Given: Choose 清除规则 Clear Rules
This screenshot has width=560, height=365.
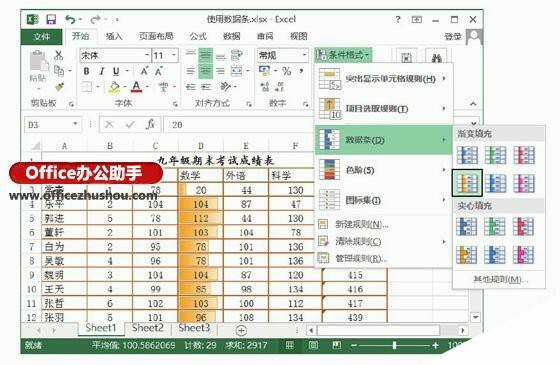Looking at the screenshot, I should [384, 241].
